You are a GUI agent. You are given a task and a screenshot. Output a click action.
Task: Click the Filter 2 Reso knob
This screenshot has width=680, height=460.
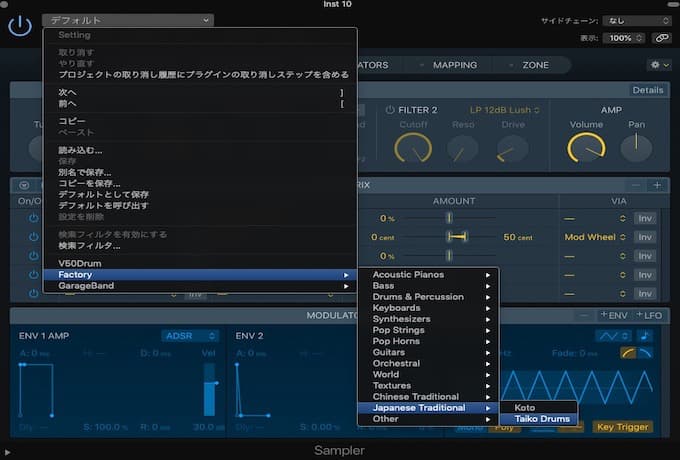point(462,148)
